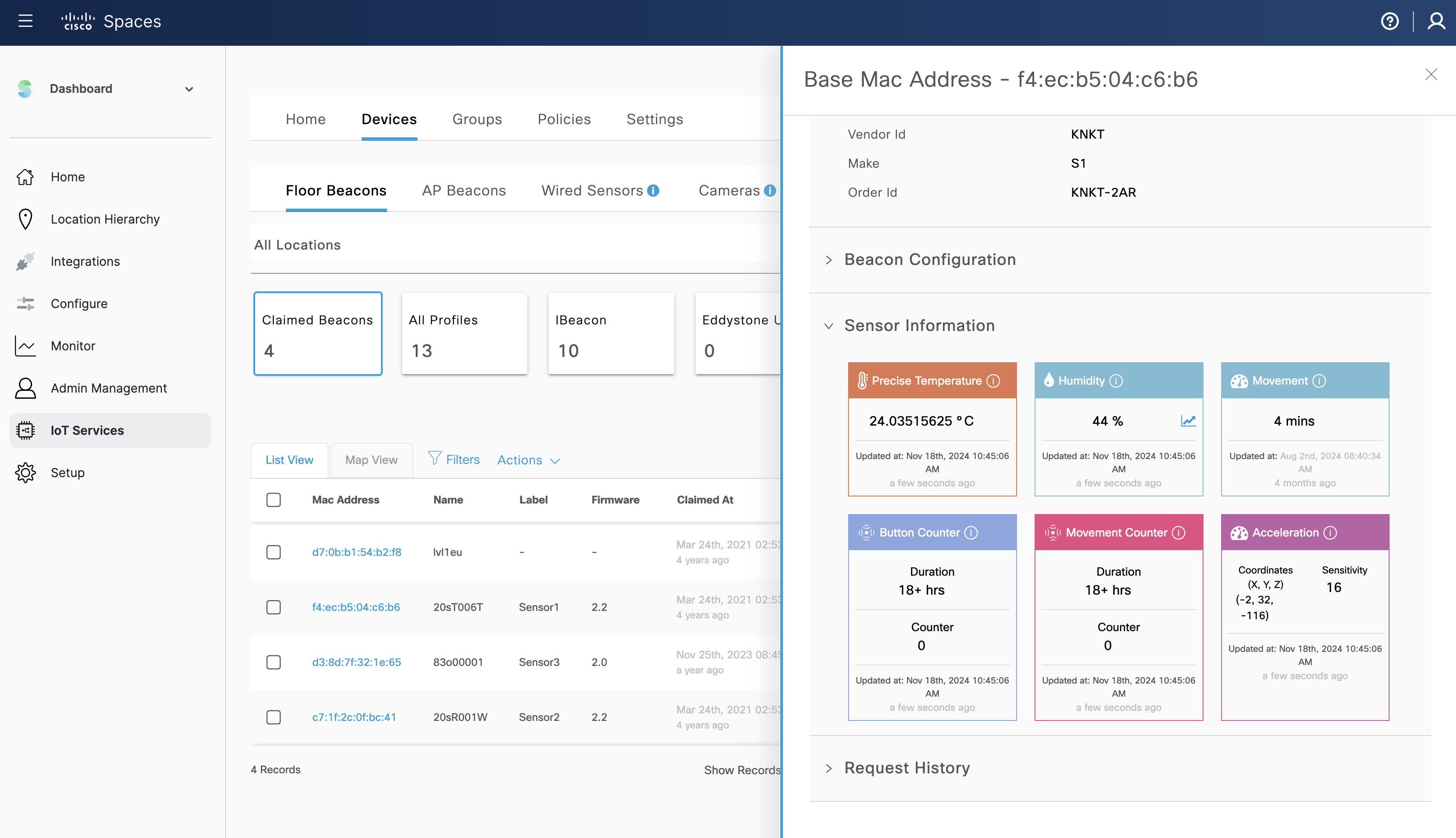1456x838 pixels.
Task: Open the c7:1f:2c:0f:bc:41 mac address link
Action: [354, 717]
